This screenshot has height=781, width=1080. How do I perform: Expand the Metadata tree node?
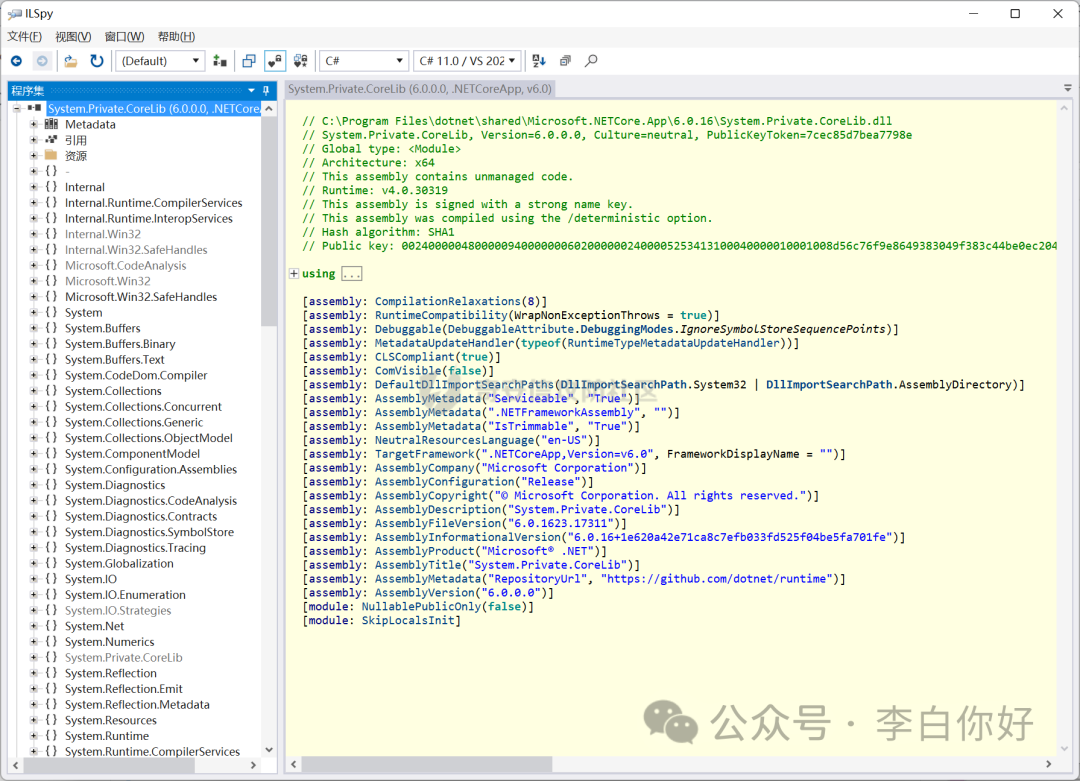34,124
